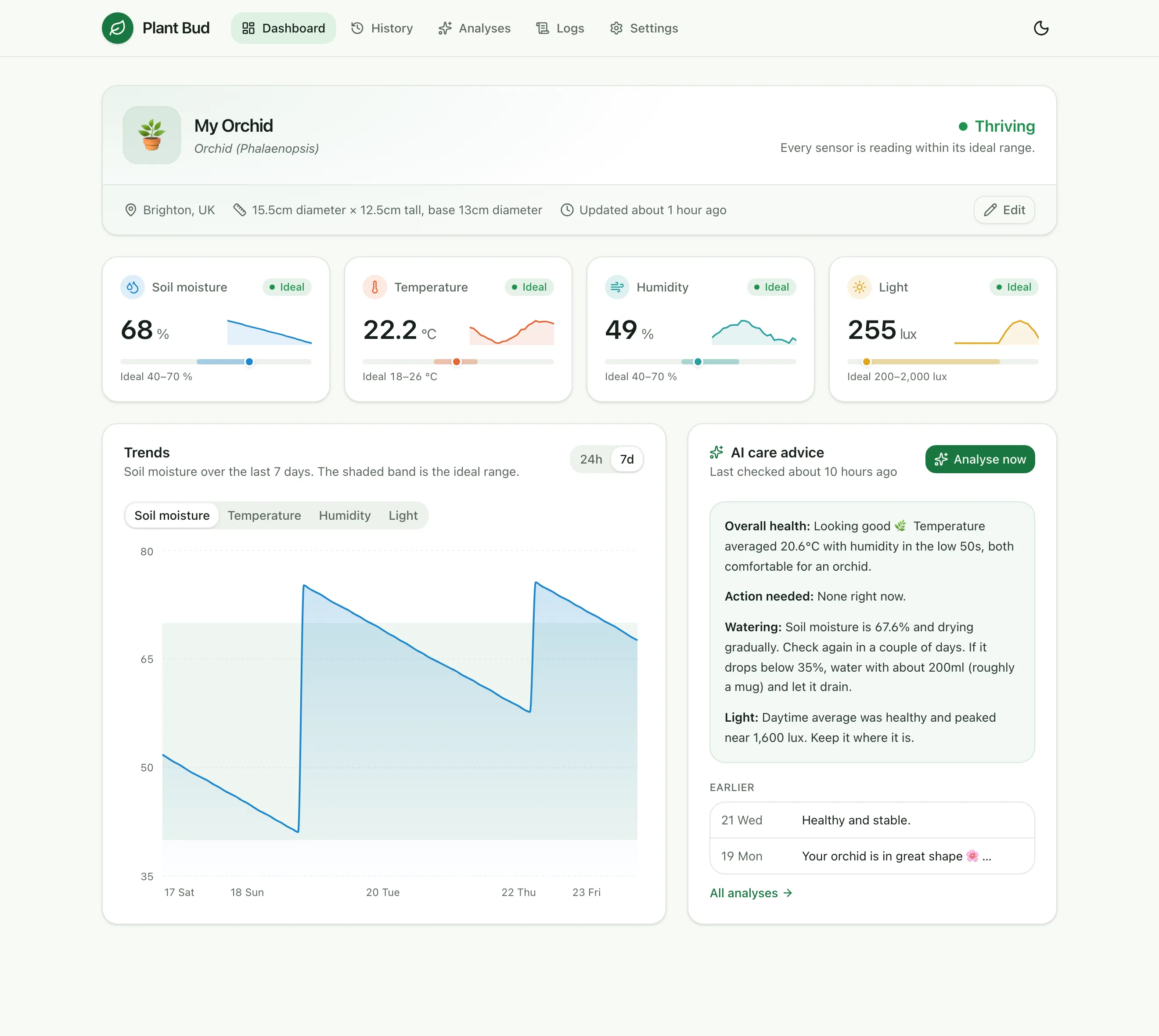Click the soil moisture range indicator dot
This screenshot has width=1159, height=1036.
pyautogui.click(x=249, y=361)
